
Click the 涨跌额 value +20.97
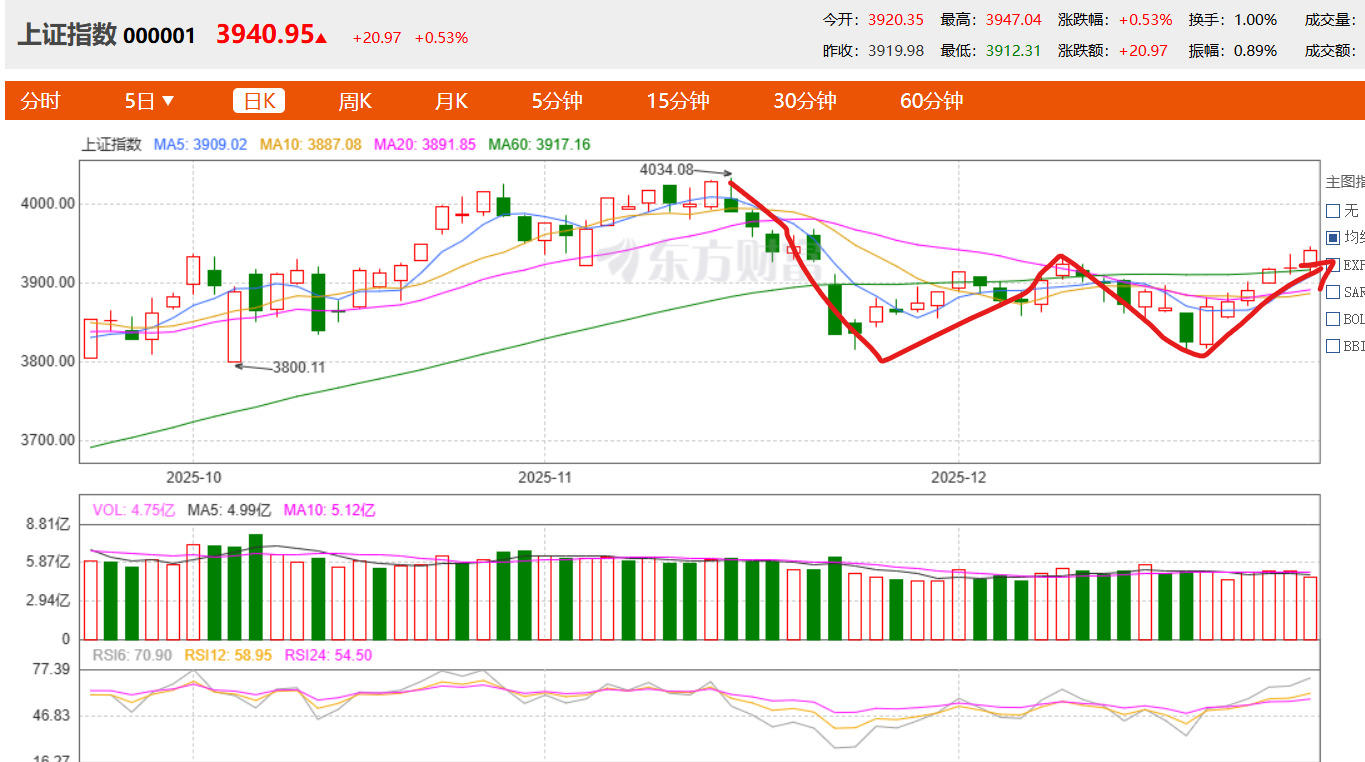(1143, 50)
